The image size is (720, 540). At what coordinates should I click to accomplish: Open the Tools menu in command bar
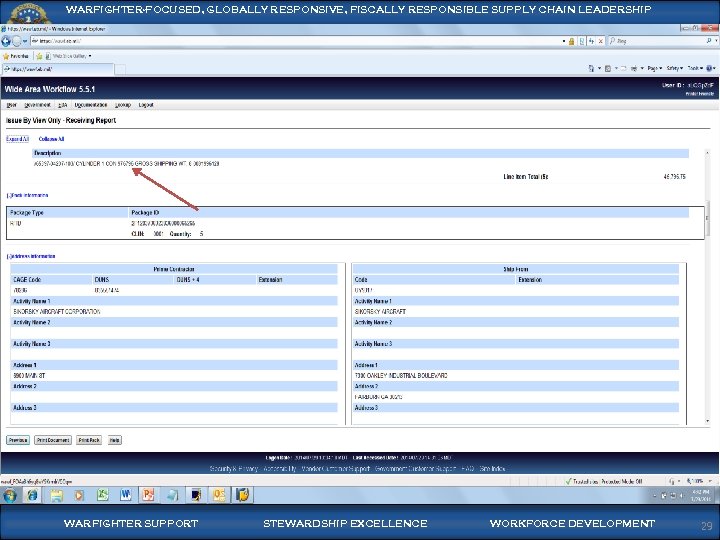pyautogui.click(x=695, y=68)
